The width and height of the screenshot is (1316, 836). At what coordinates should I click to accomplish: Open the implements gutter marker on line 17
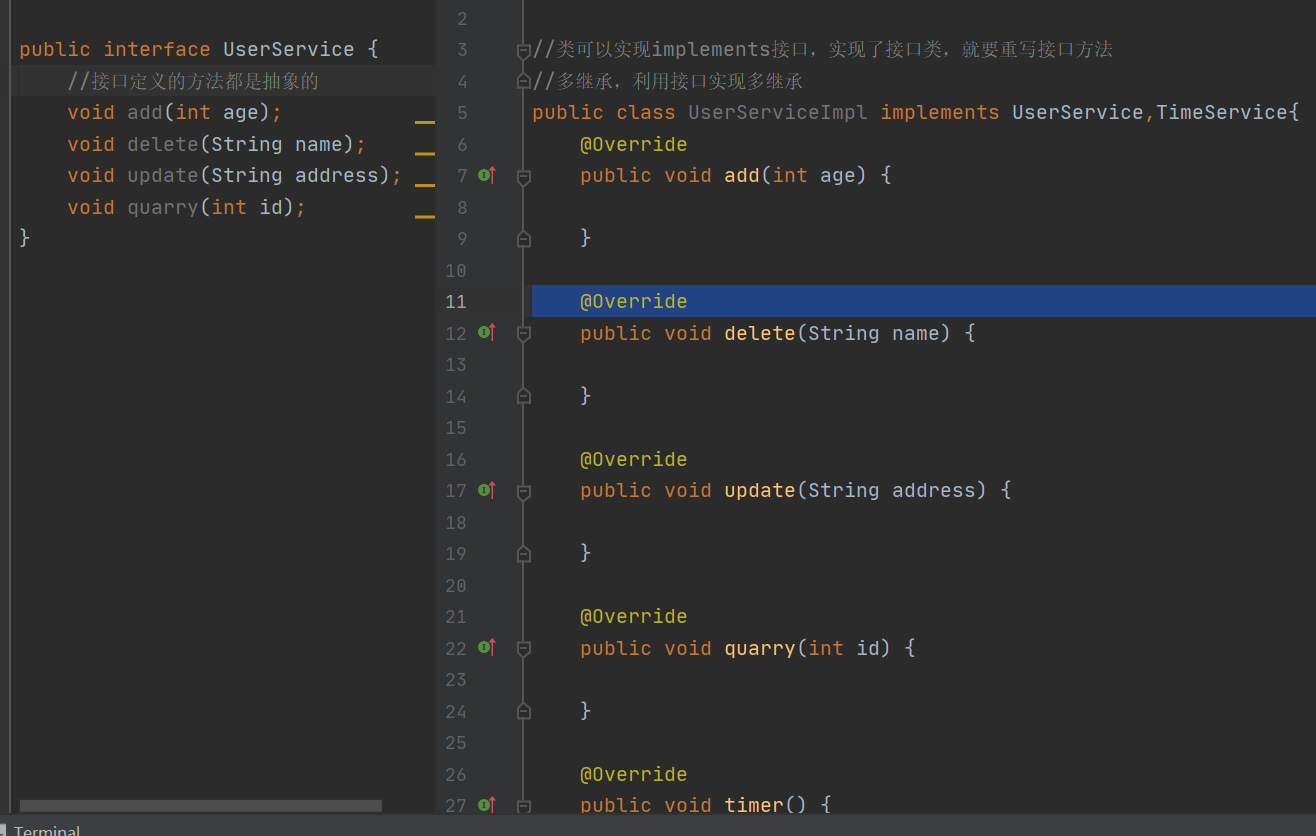[x=487, y=490]
